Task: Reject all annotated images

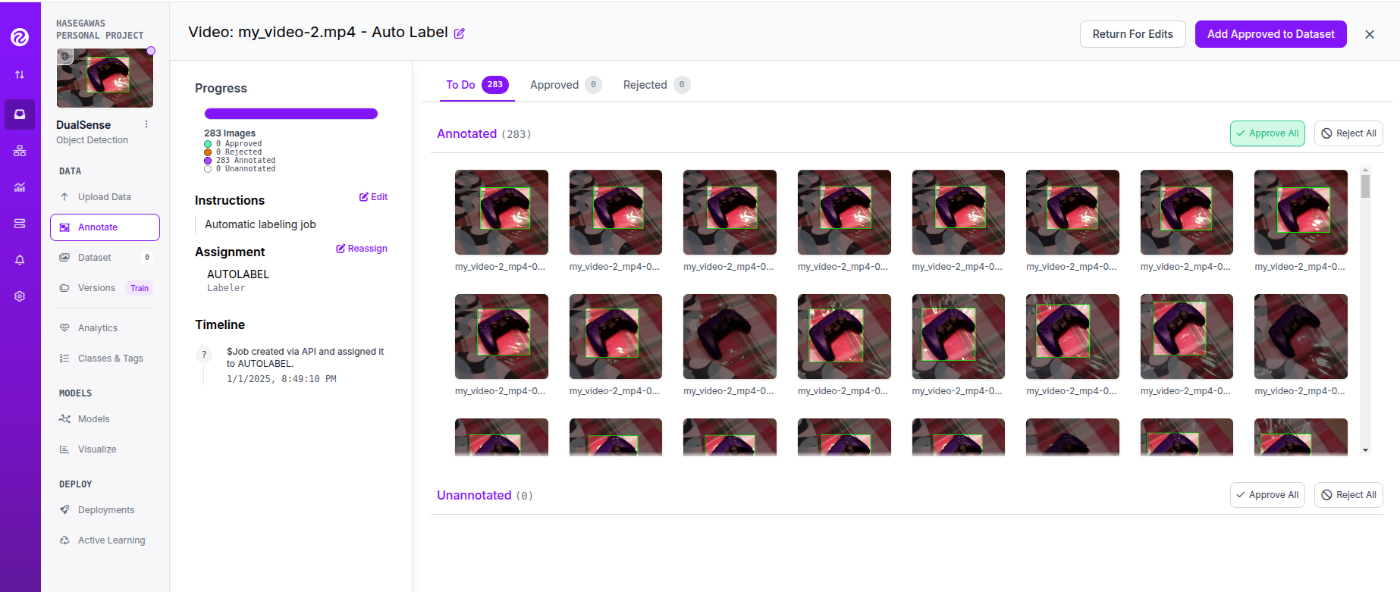Action: [1348, 133]
